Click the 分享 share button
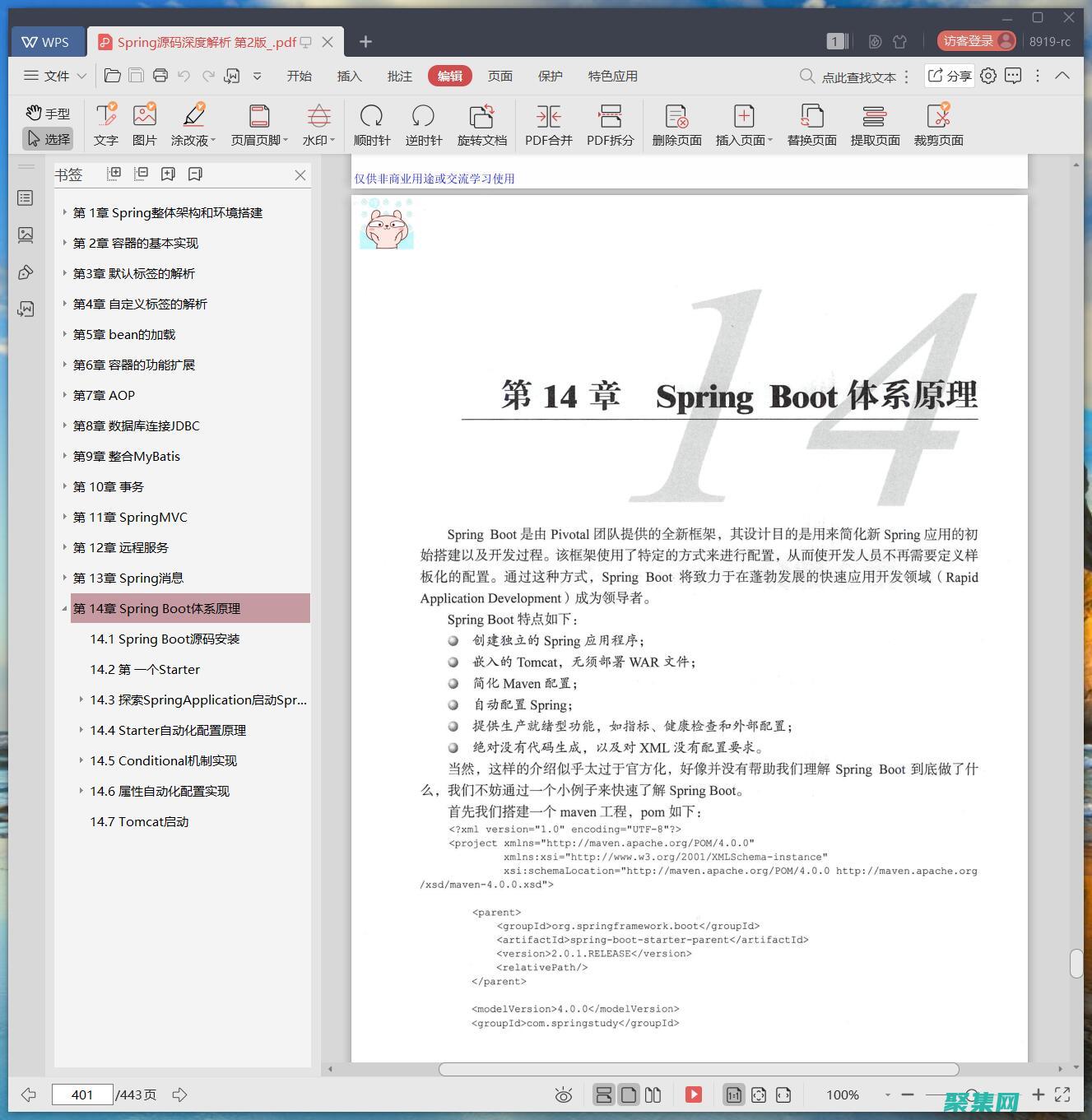The image size is (1092, 1120). coord(948,76)
